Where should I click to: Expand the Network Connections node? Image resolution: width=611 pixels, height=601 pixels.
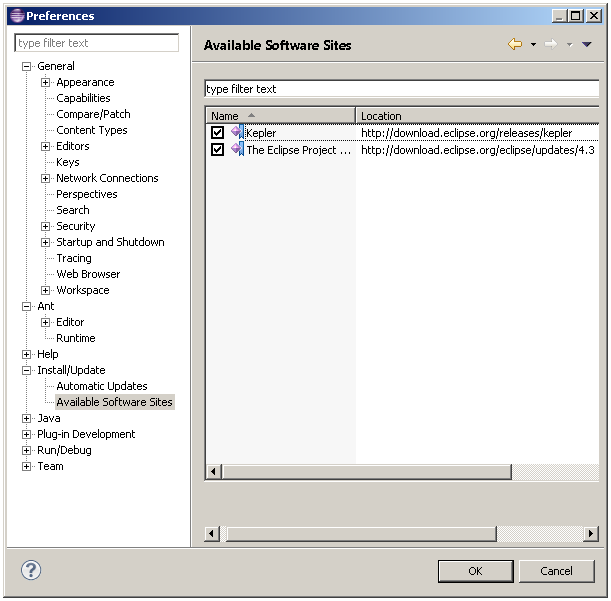[x=45, y=178]
